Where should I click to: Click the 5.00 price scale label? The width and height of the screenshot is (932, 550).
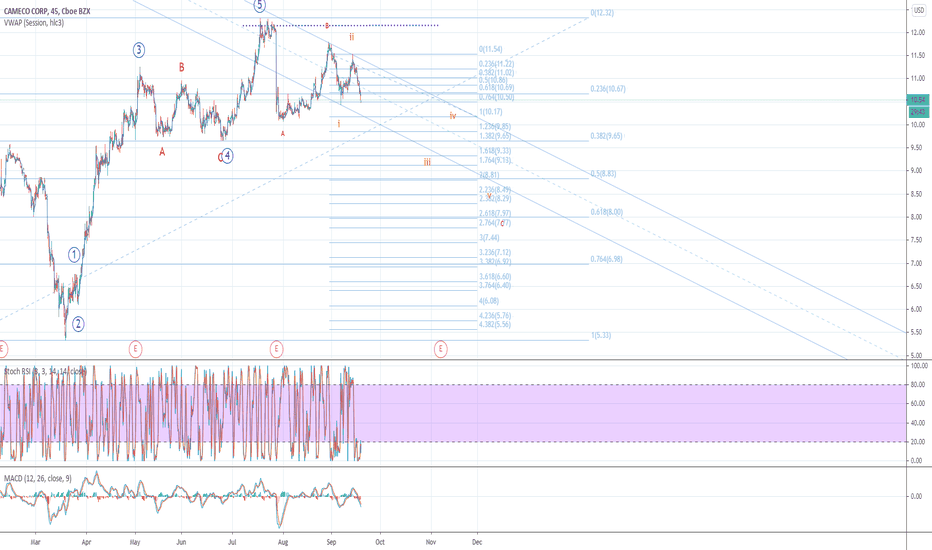918,356
